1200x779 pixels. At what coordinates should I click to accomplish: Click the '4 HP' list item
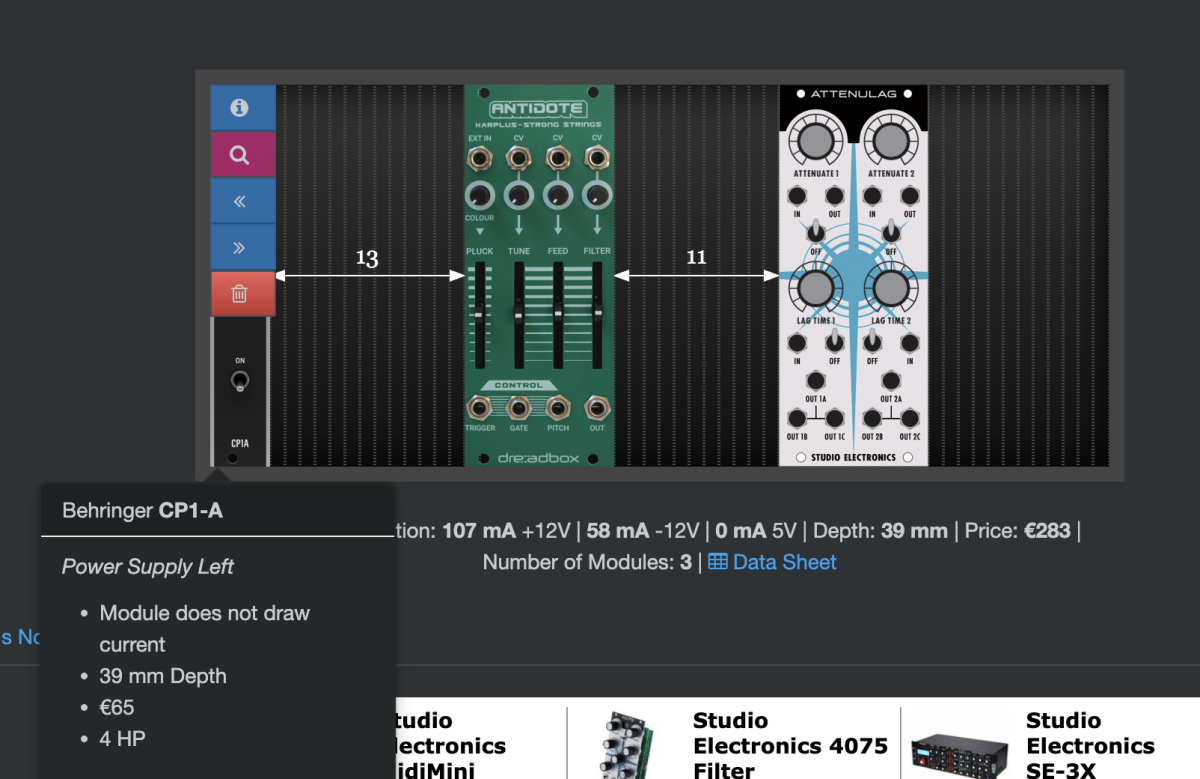tap(124, 739)
